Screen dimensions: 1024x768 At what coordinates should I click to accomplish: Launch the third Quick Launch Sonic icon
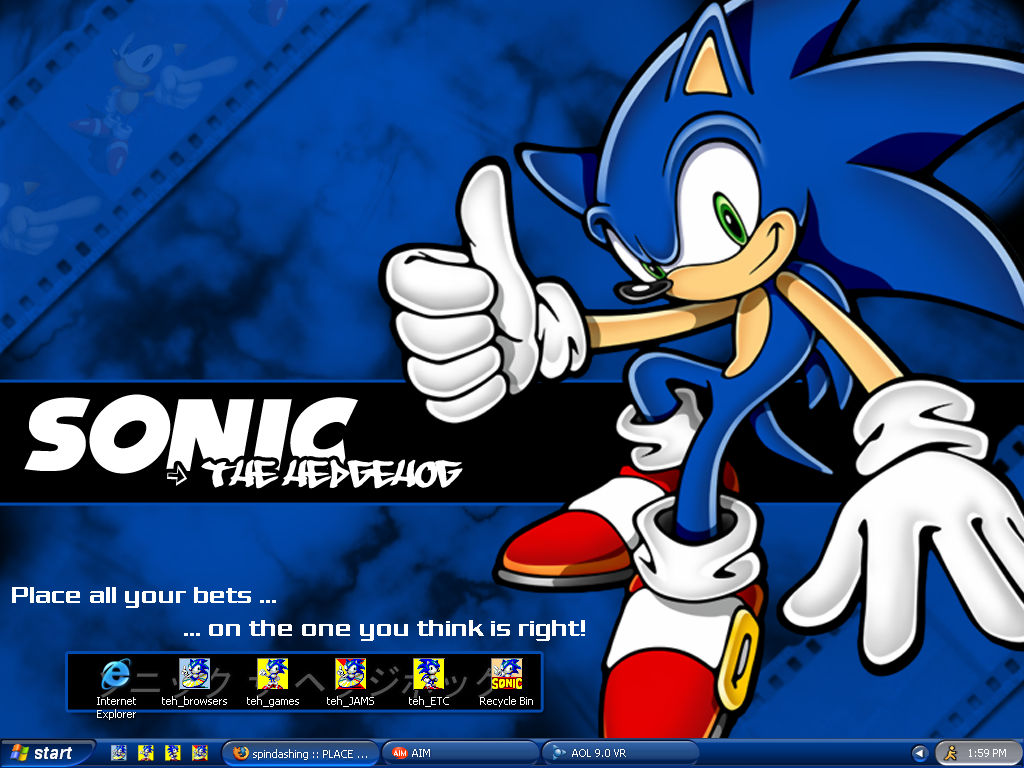(x=173, y=753)
